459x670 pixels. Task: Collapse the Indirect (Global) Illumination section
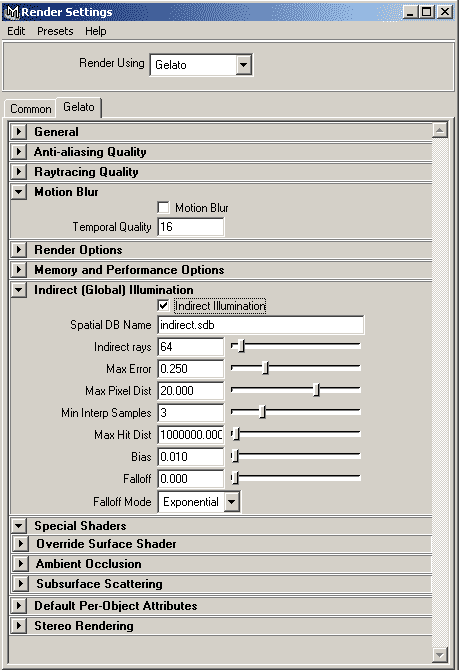tap(18, 290)
